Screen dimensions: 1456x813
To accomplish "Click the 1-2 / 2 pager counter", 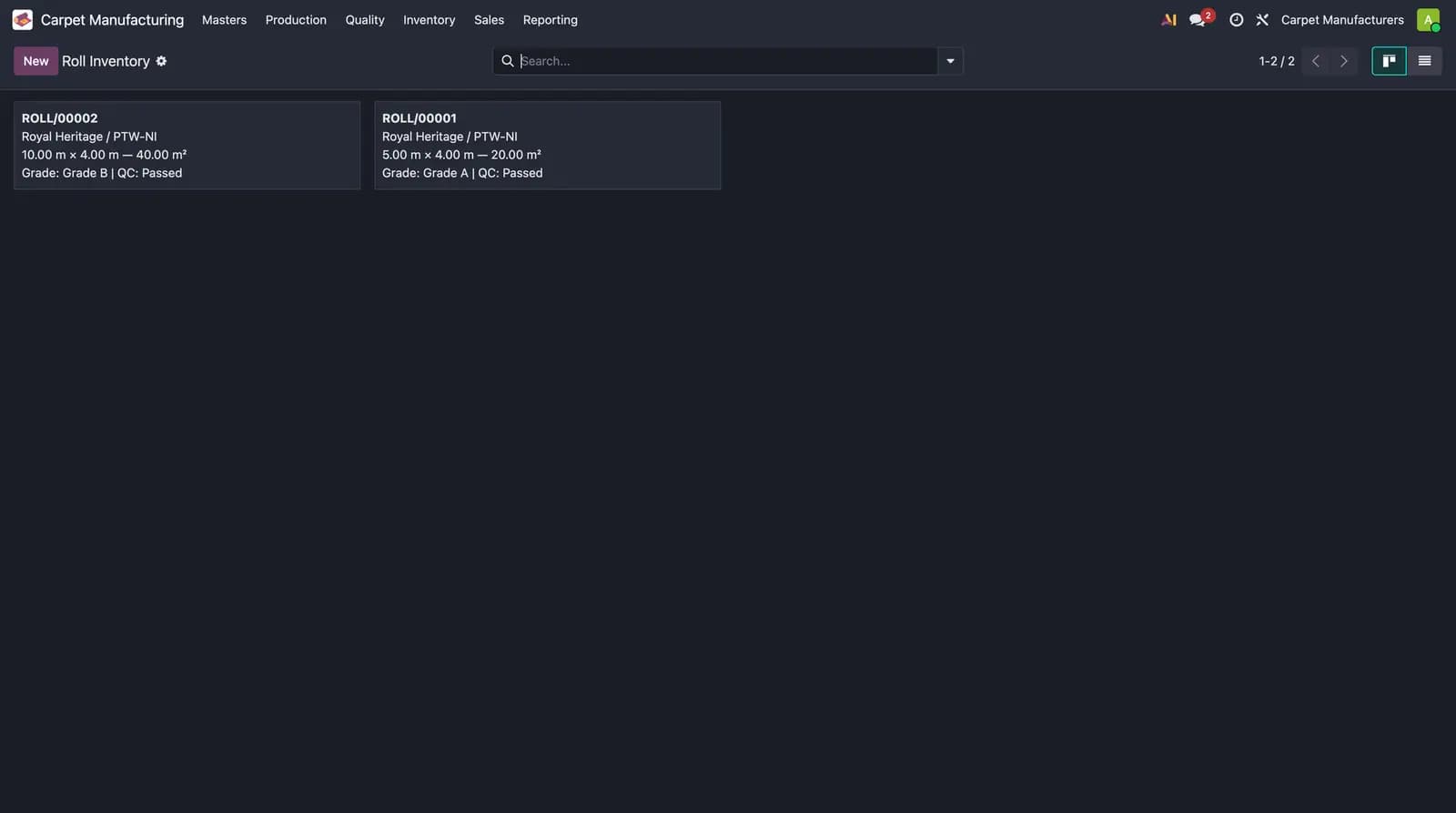I will pyautogui.click(x=1277, y=61).
